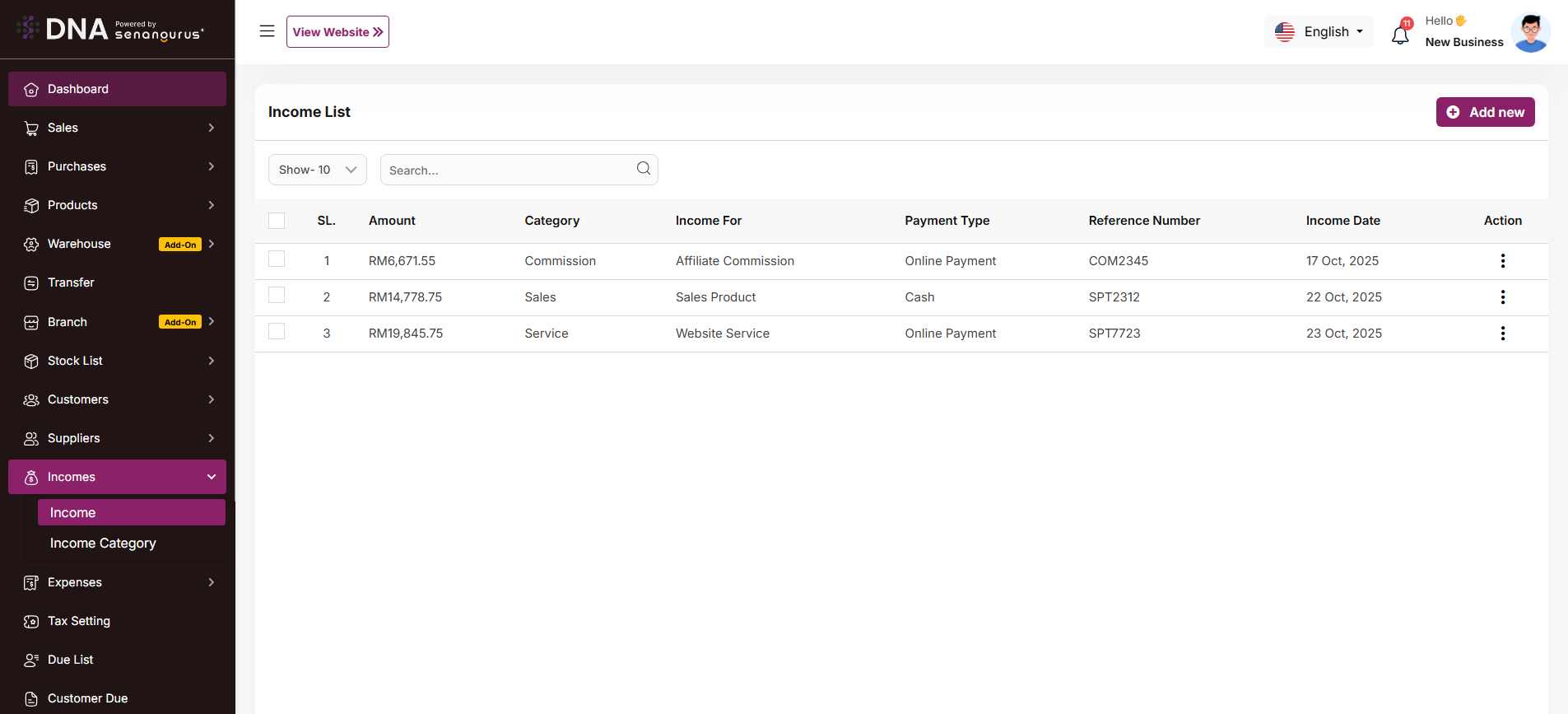Click the DNA logo in sidebar

click(110, 30)
